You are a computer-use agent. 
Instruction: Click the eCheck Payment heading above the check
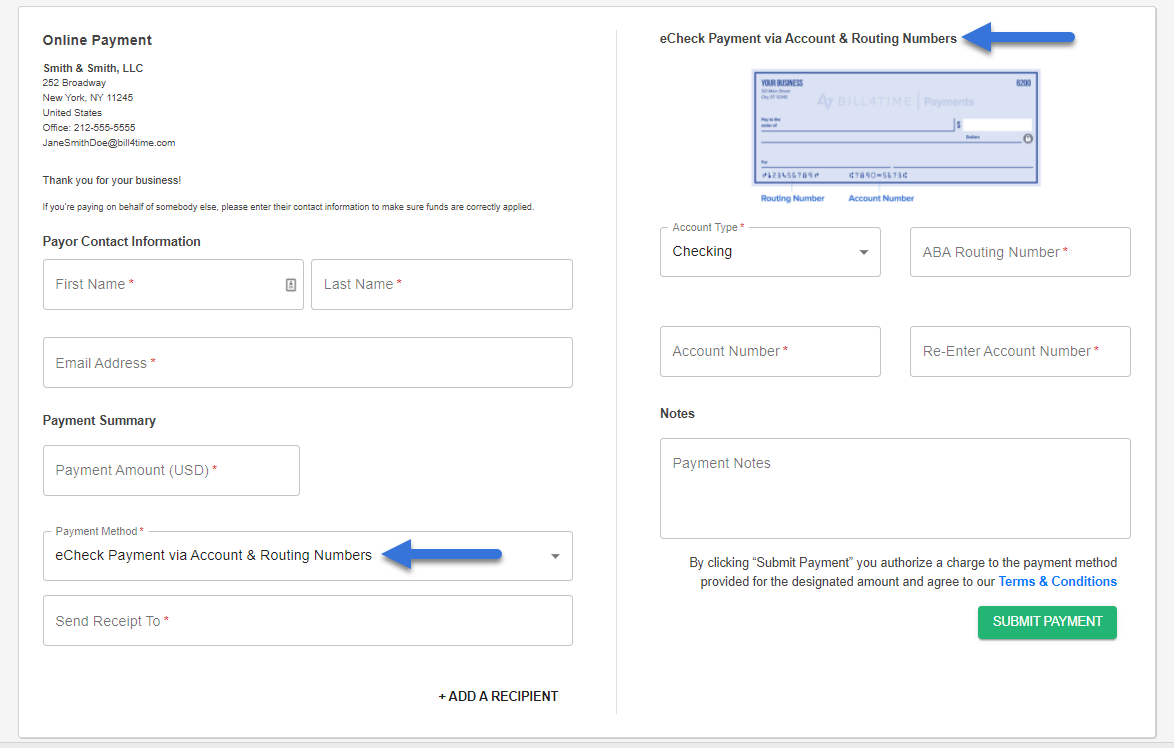808,39
